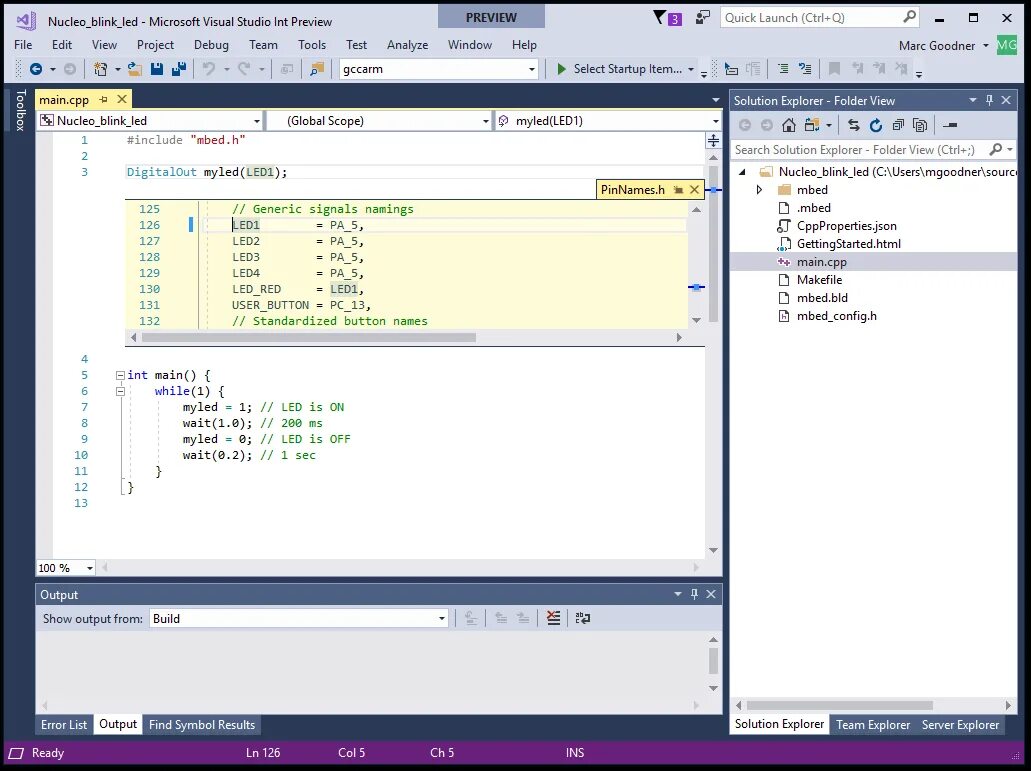The width and height of the screenshot is (1031, 771).
Task: Open the myled(LED1) member dropdown
Action: pyautogui.click(x=715, y=121)
